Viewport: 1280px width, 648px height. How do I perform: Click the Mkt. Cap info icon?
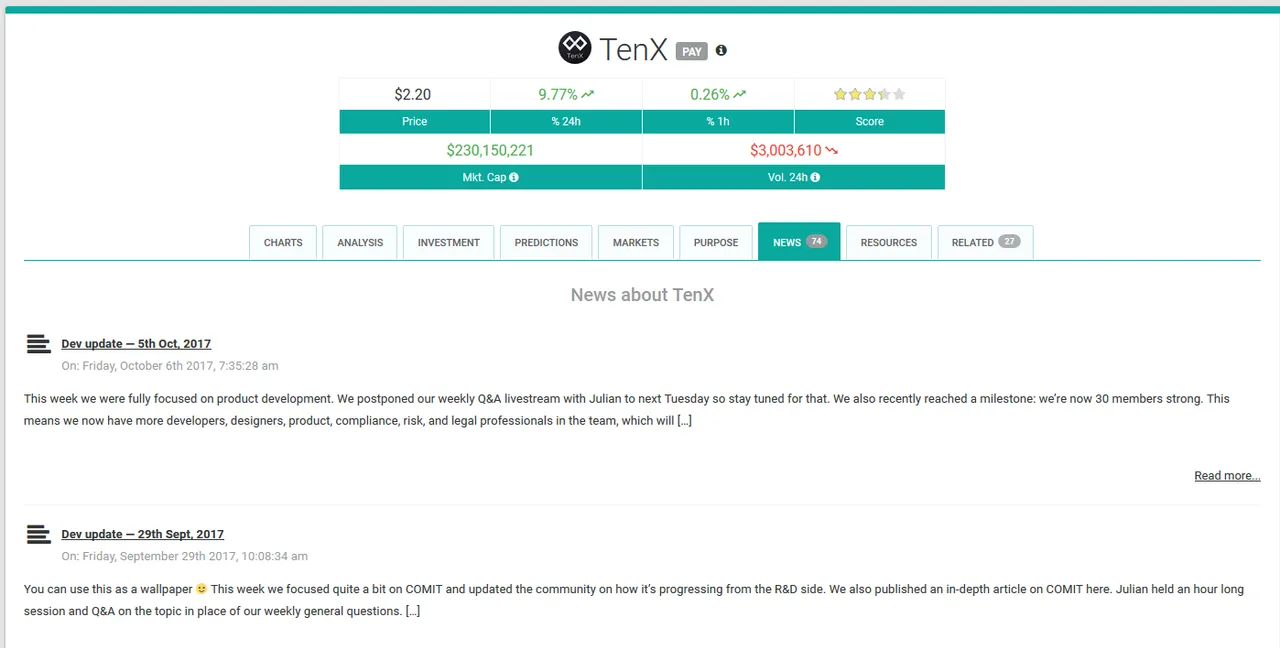pyautogui.click(x=514, y=177)
